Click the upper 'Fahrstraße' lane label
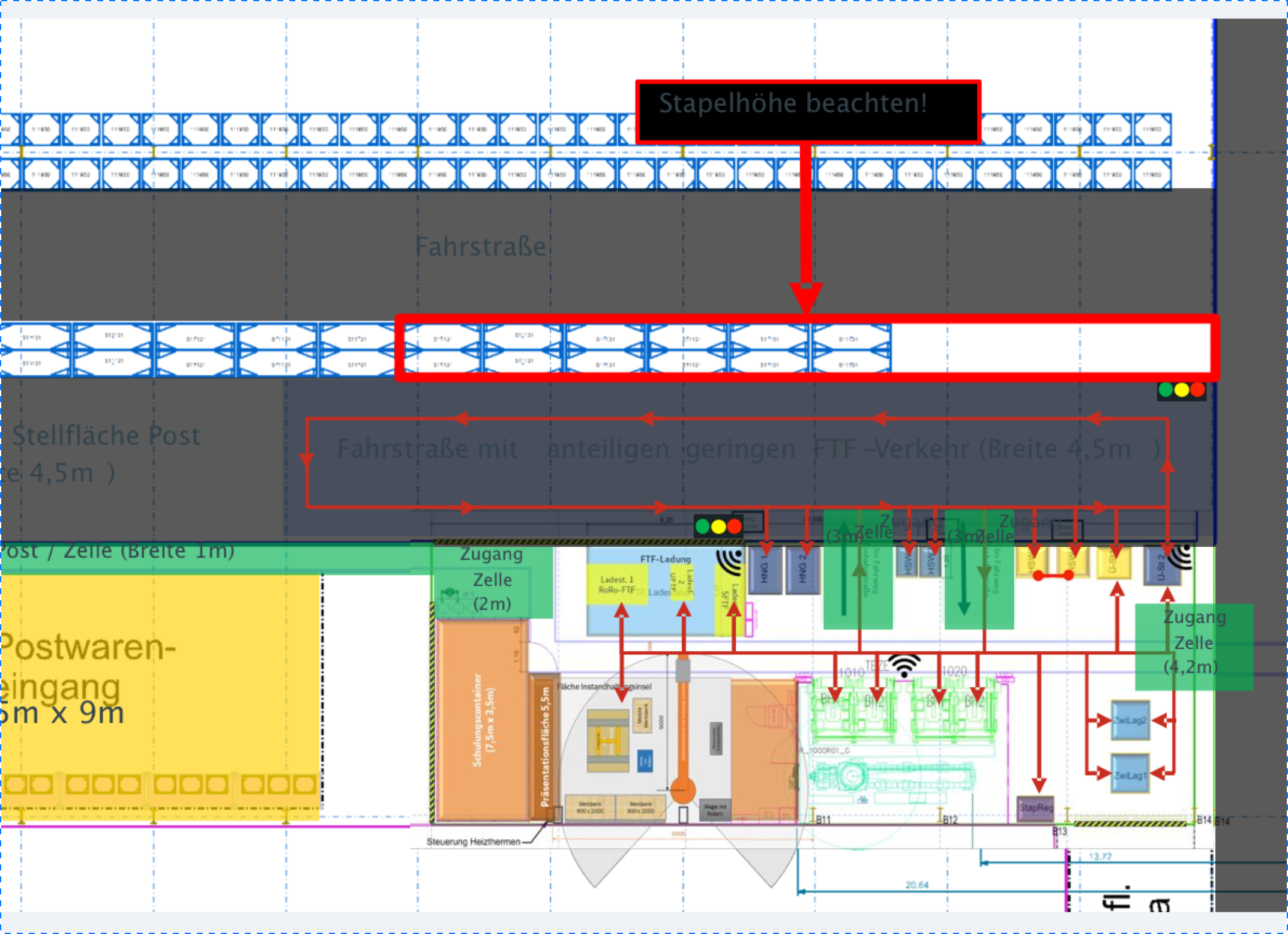Image resolution: width=1288 pixels, height=934 pixels. click(480, 247)
